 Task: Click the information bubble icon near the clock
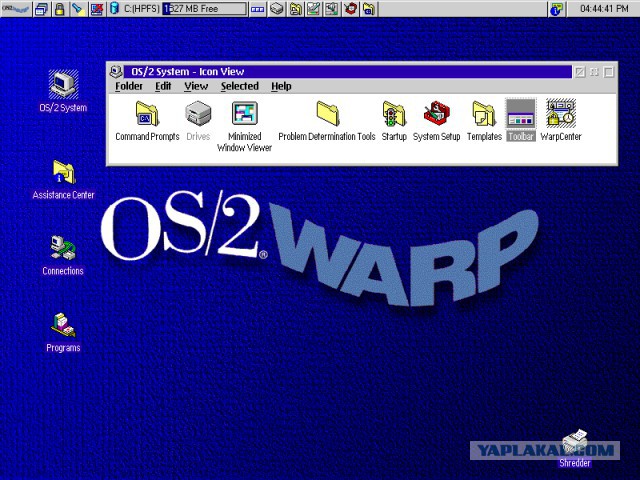(x=556, y=9)
